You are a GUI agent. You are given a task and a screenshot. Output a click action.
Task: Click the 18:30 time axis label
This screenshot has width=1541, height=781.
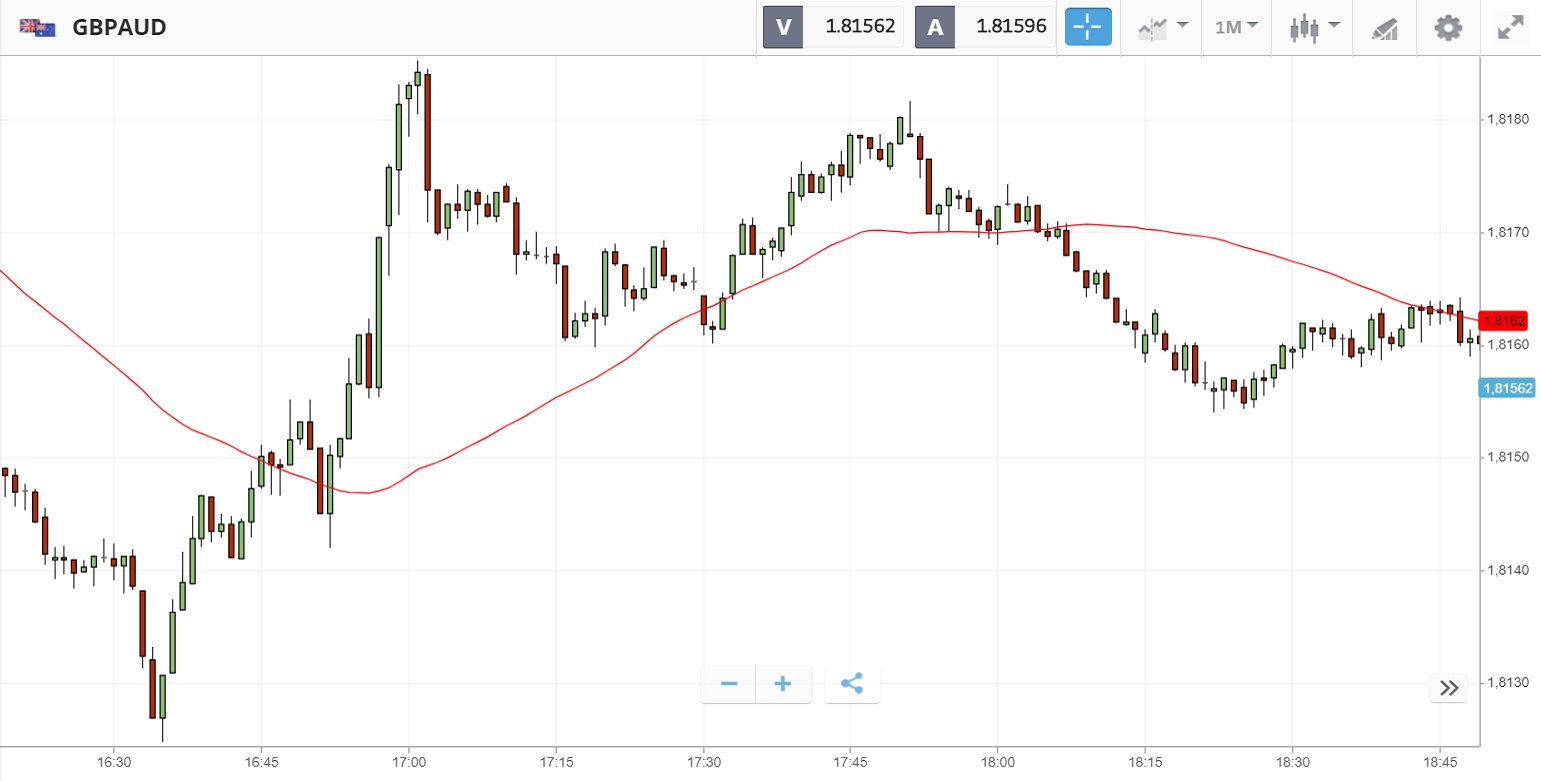1292,762
